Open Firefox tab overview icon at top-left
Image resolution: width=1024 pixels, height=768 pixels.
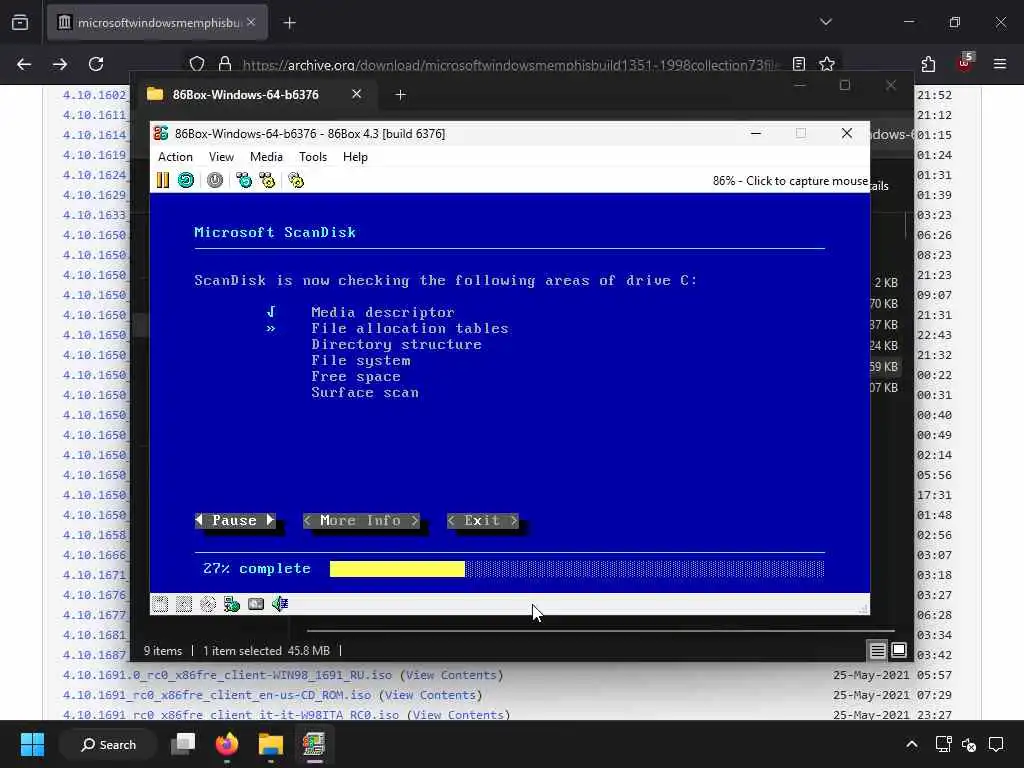click(x=20, y=23)
